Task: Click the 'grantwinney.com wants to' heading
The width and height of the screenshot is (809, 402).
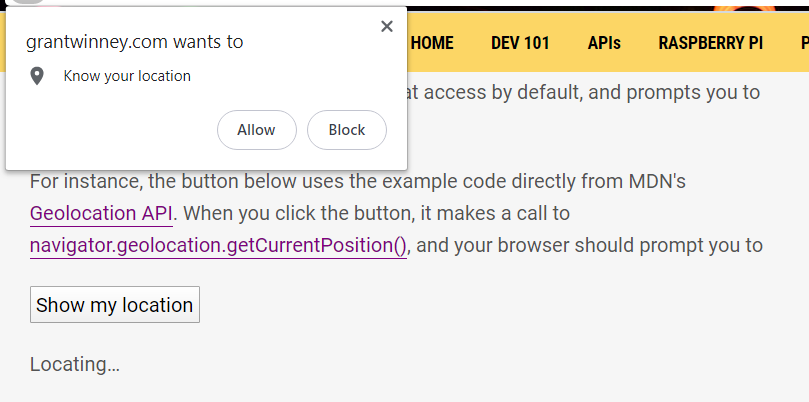Action: pyautogui.click(x=134, y=42)
